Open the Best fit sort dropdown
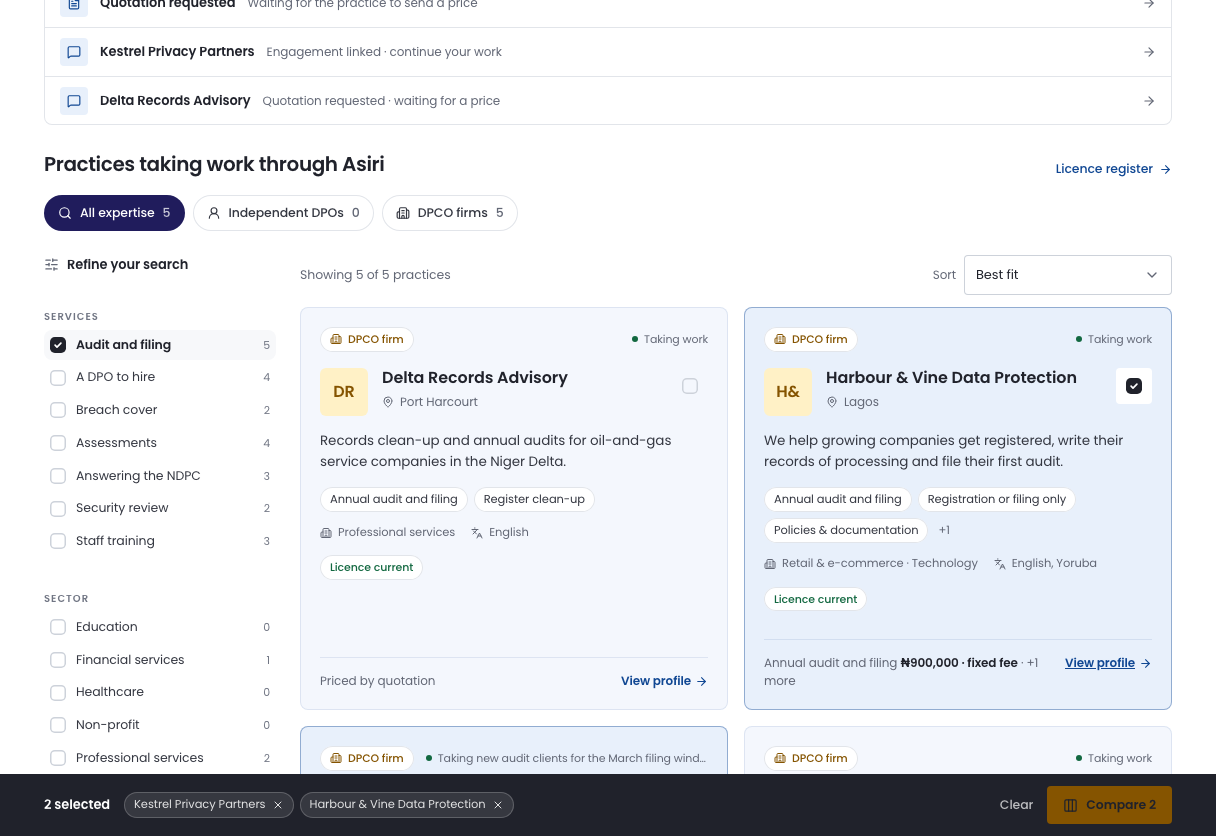This screenshot has width=1216, height=836. (x=1067, y=275)
